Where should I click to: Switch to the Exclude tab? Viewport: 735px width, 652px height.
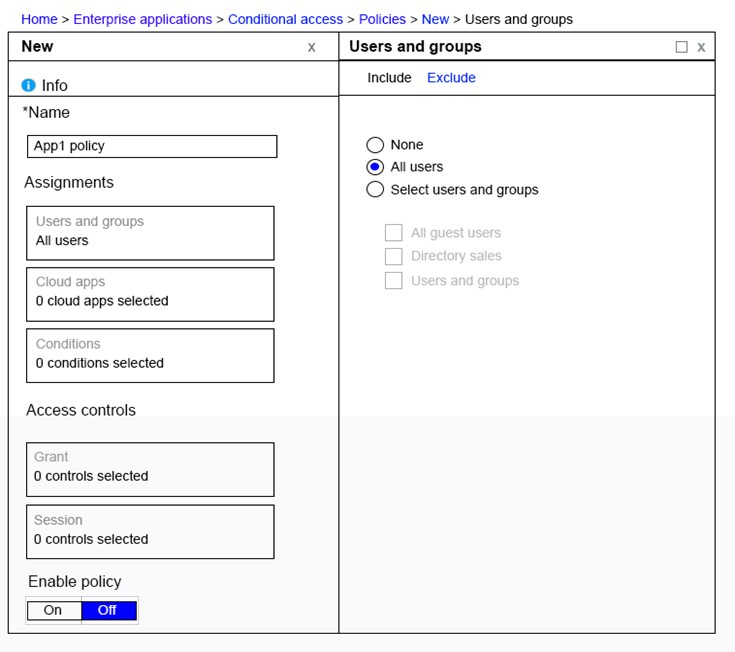pyautogui.click(x=451, y=78)
